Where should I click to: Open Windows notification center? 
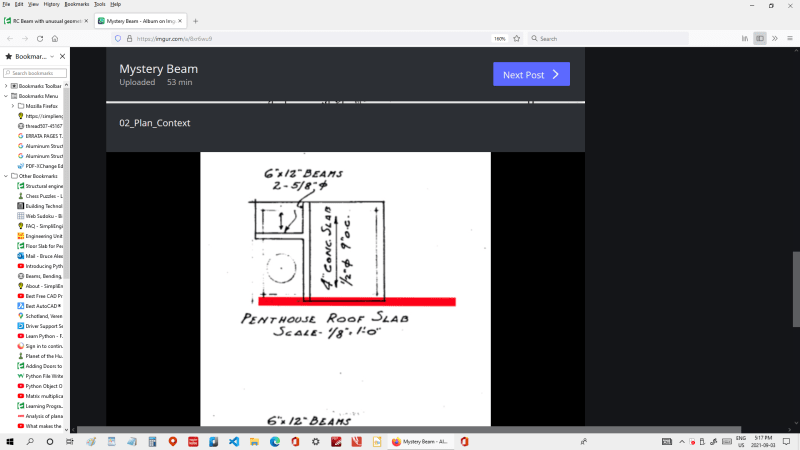tap(786, 442)
